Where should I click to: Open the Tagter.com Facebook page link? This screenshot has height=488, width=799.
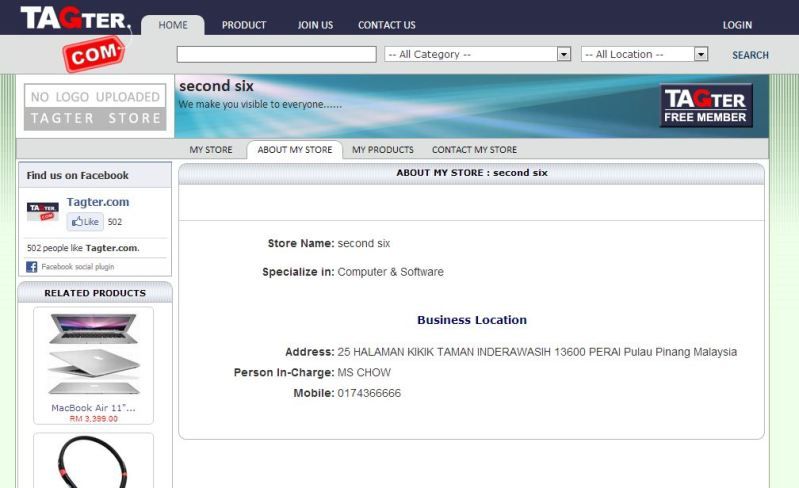(98, 202)
